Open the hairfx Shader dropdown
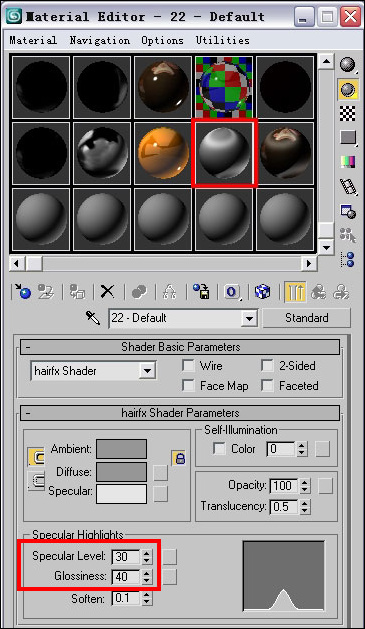The height and width of the screenshot is (629, 365). click(x=147, y=371)
